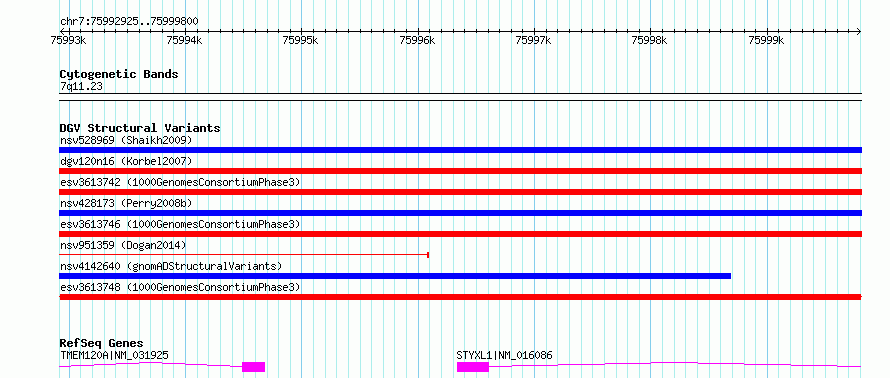Click the 75993k ruler tick label
The width and height of the screenshot is (890, 378).
69,40
